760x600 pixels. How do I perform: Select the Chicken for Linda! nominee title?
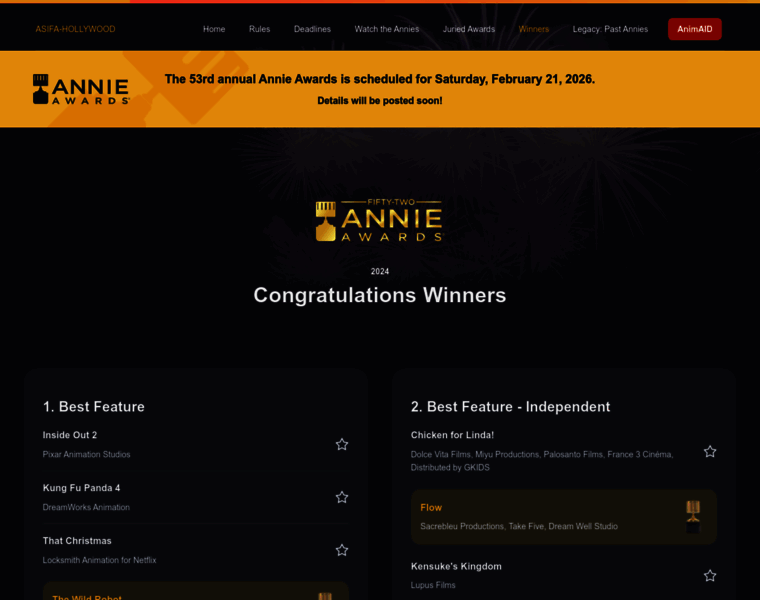coord(452,435)
